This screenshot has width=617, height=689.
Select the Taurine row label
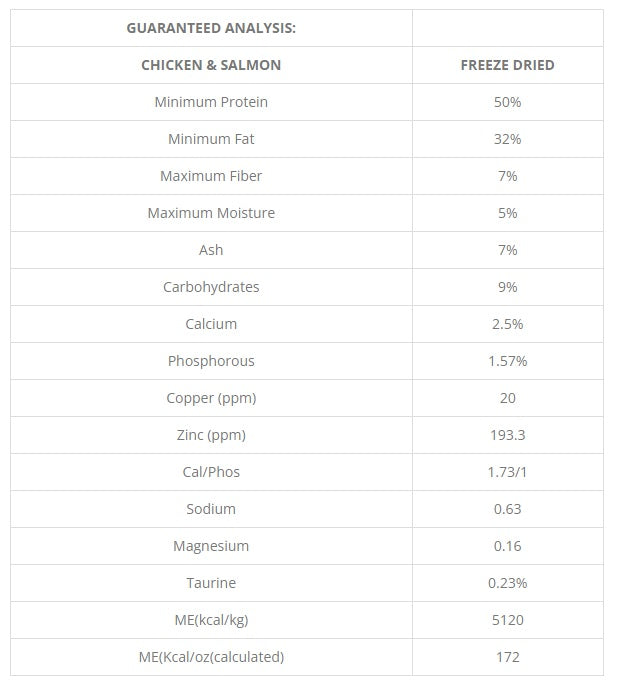[x=211, y=583]
